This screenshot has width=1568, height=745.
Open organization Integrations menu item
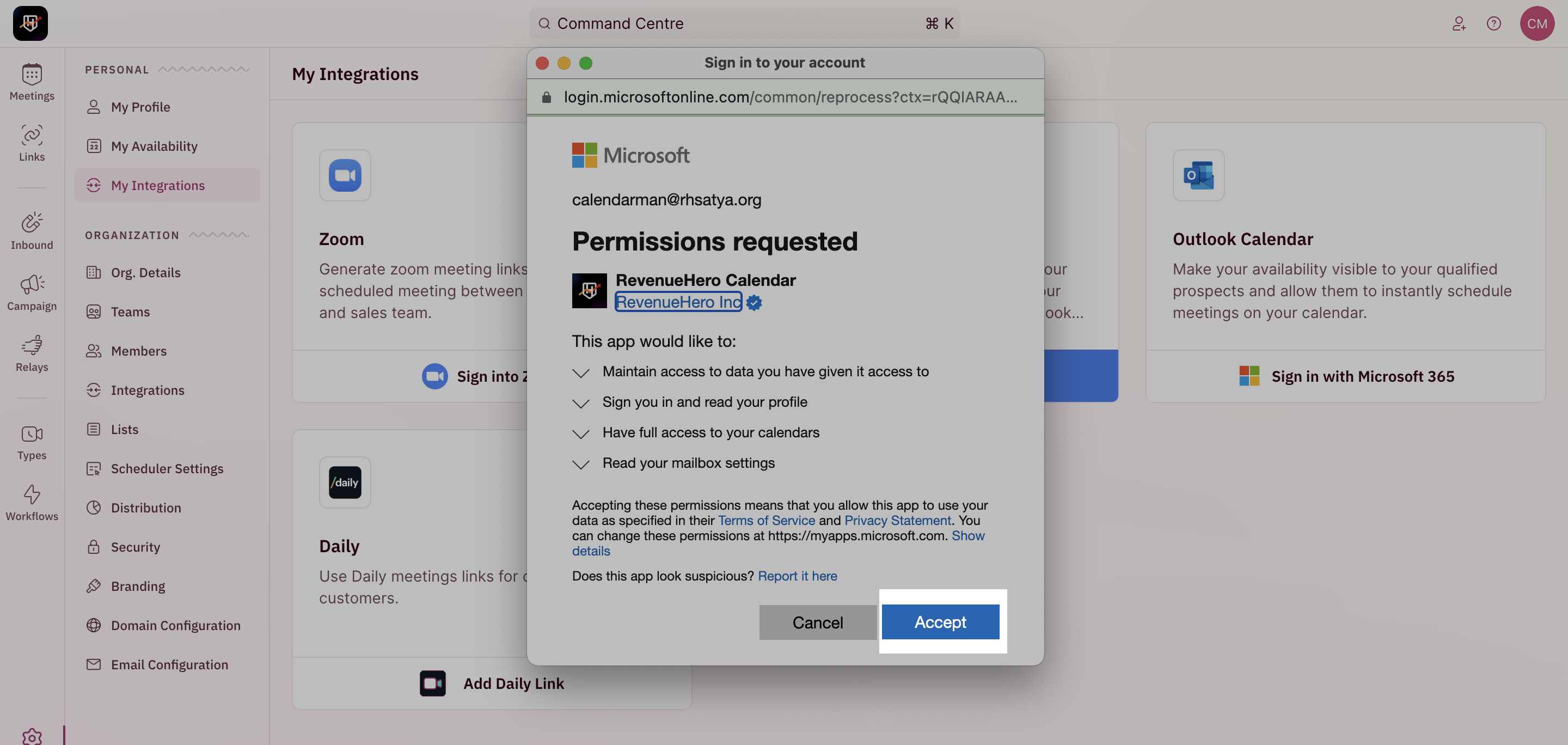pyautogui.click(x=167, y=390)
